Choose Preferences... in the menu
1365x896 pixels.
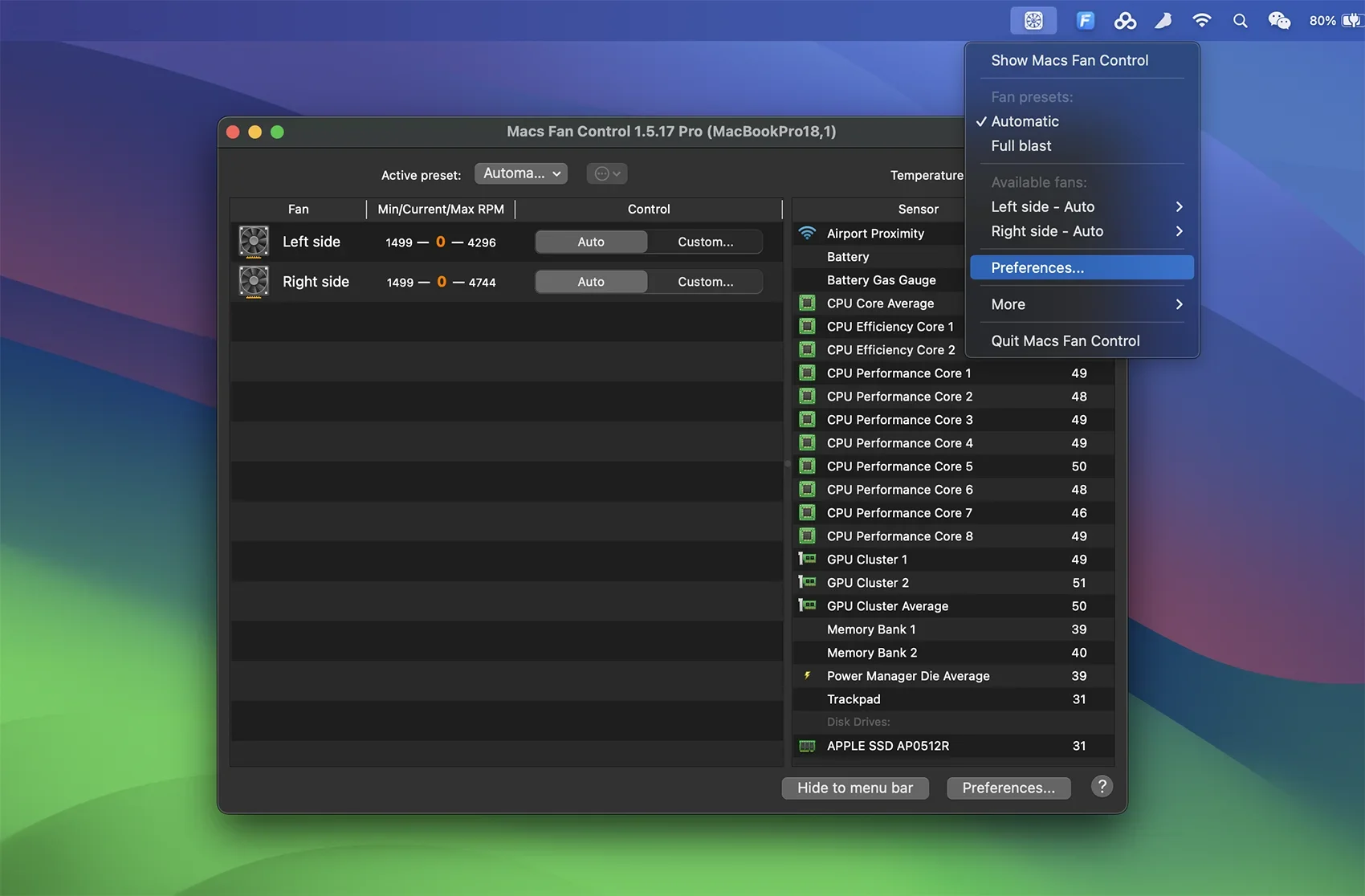(1081, 267)
